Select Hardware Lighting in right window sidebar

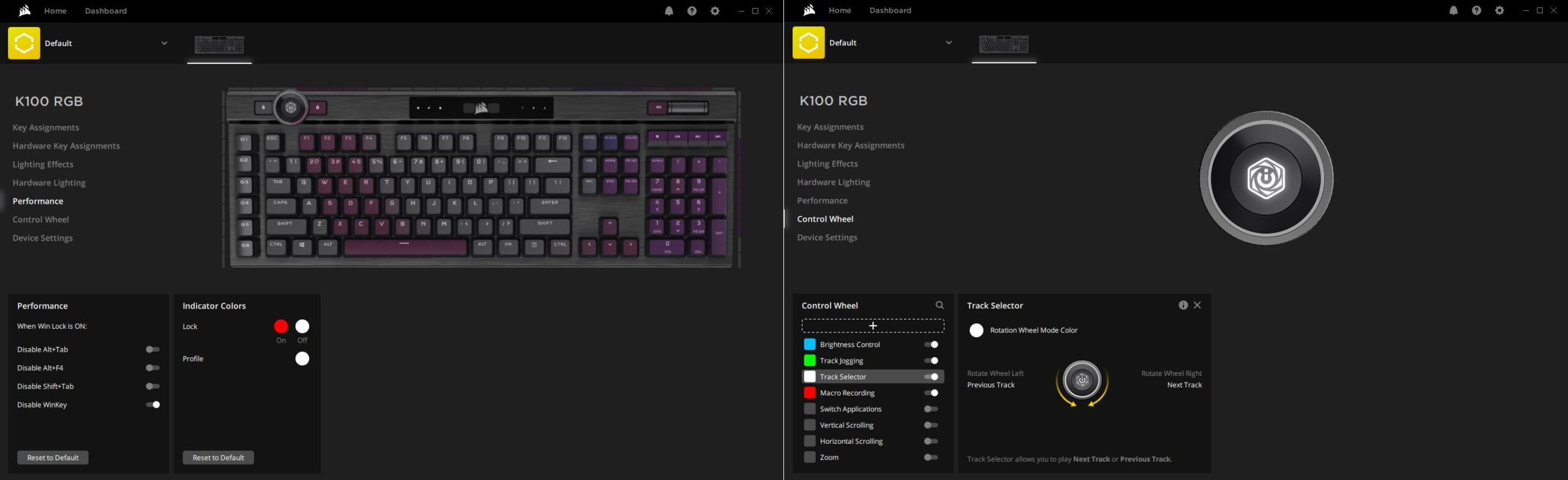[834, 182]
